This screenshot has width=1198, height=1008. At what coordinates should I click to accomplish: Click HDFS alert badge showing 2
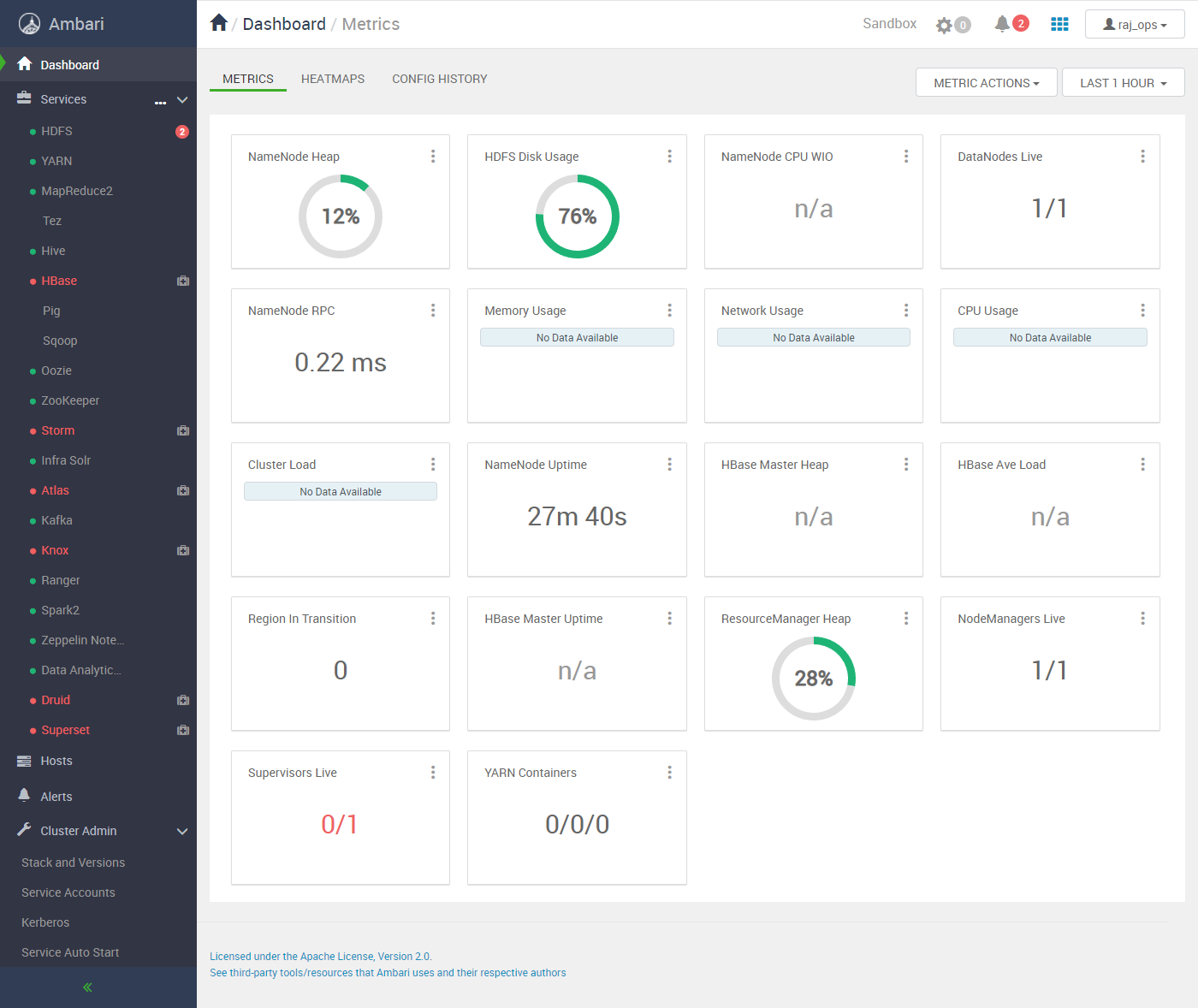tap(182, 132)
